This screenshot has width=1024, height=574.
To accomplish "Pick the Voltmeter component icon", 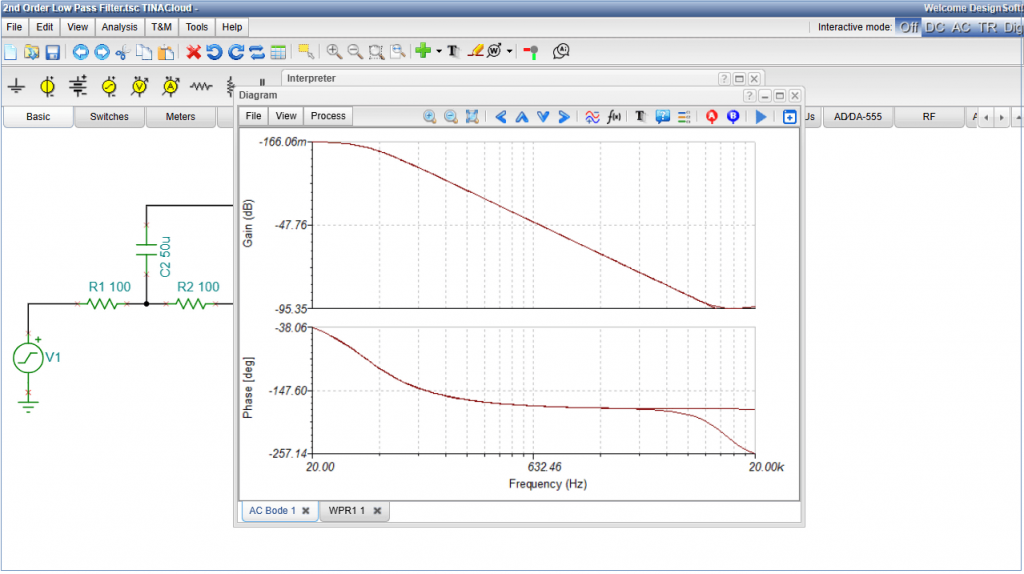I will point(140,87).
